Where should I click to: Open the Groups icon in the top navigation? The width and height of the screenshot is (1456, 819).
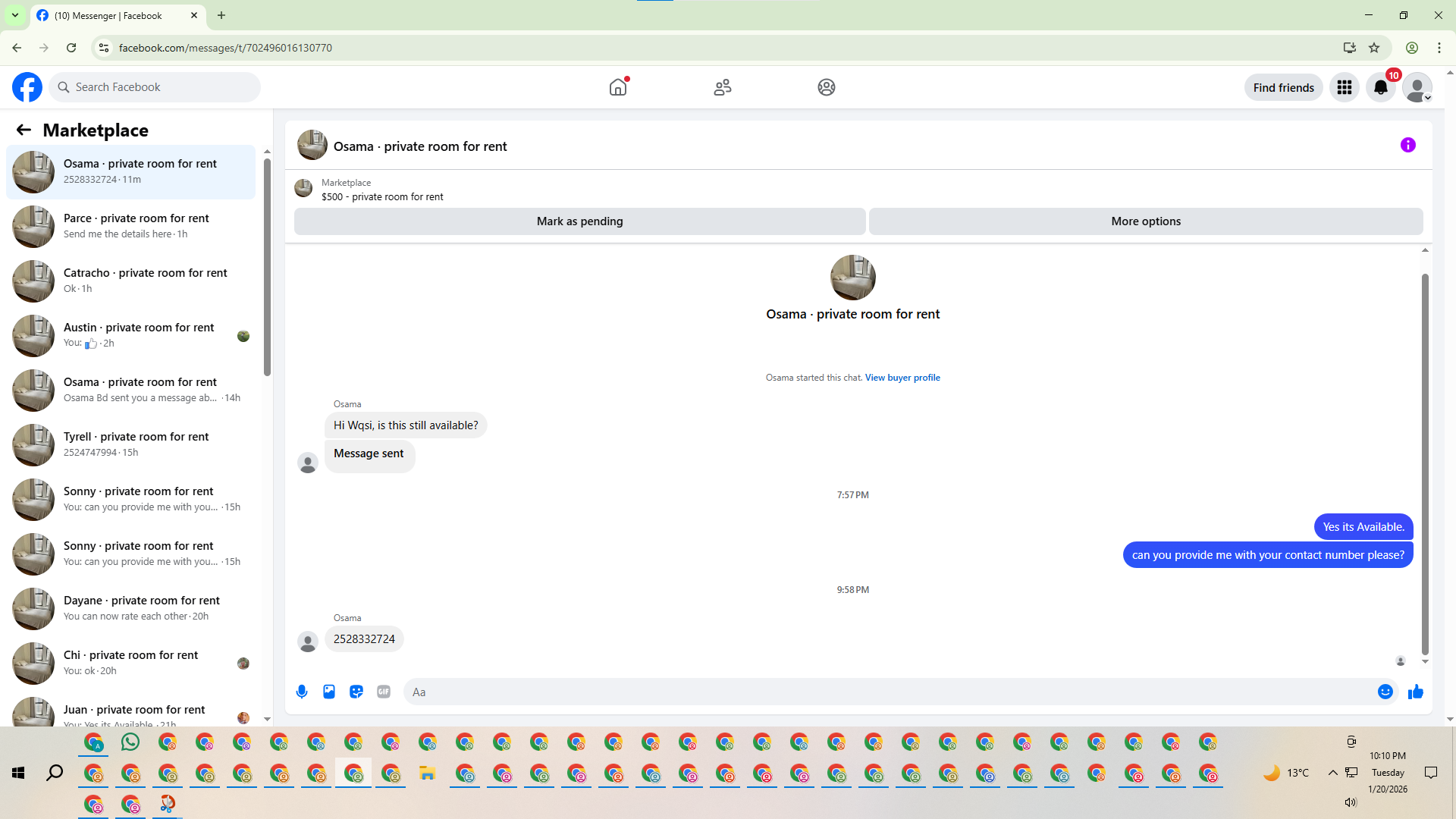[827, 87]
